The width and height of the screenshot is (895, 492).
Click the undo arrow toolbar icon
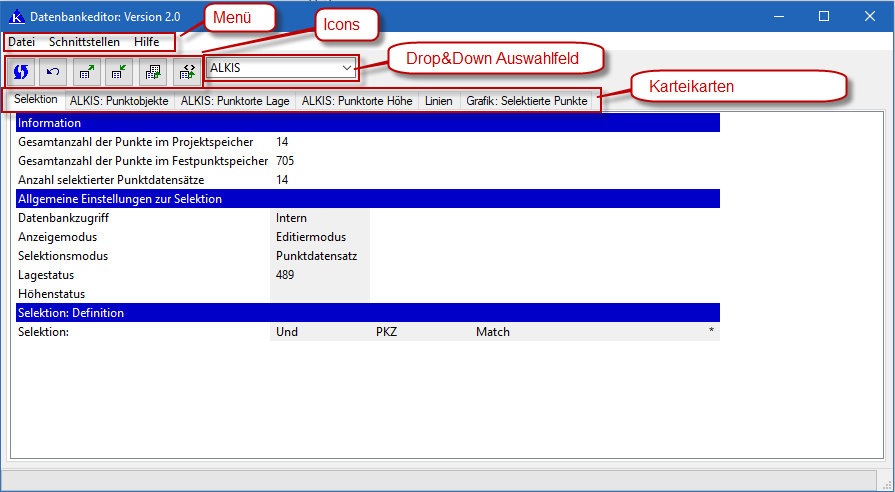(53, 71)
